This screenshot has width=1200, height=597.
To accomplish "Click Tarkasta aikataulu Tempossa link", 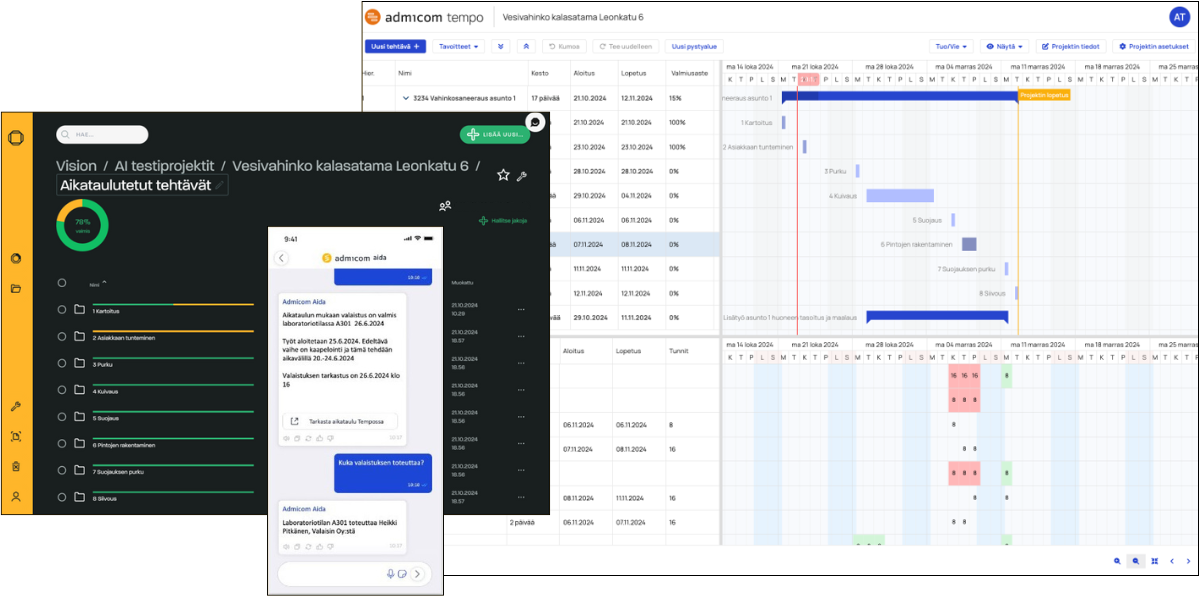I will pos(341,421).
